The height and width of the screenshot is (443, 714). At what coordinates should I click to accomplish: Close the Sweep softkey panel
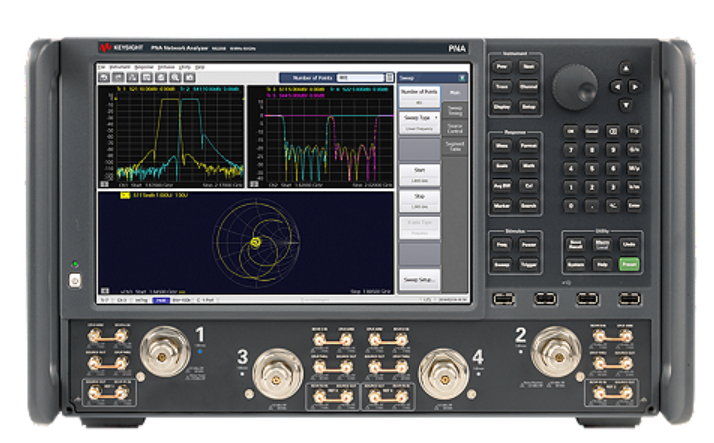tap(462, 78)
